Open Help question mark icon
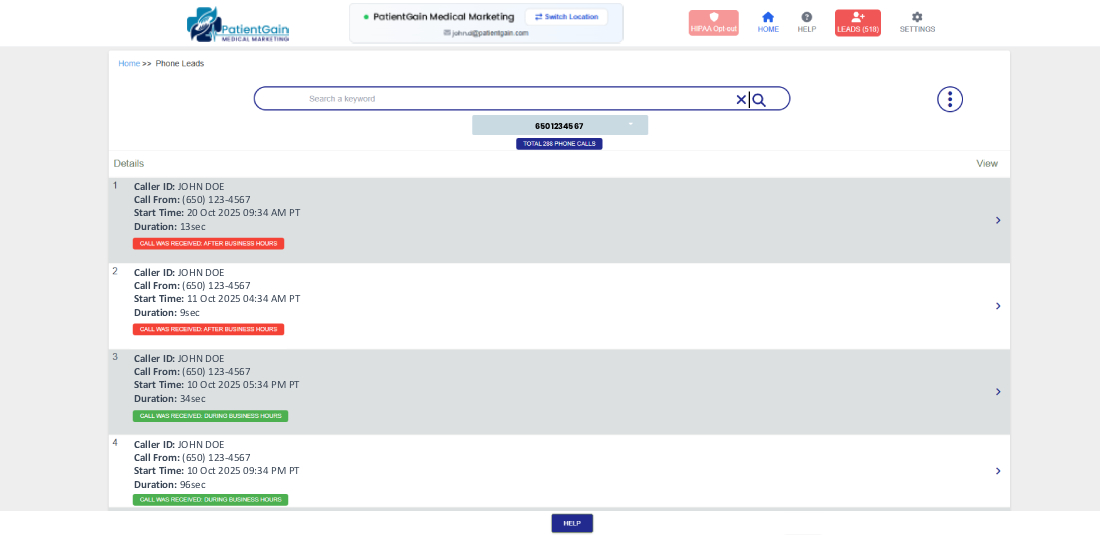 (x=807, y=22)
